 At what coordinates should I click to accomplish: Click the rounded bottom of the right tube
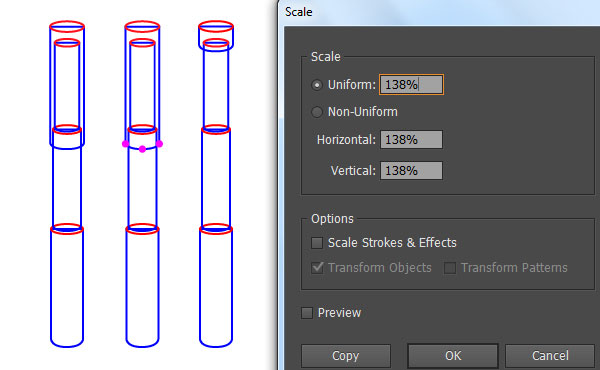(x=216, y=342)
